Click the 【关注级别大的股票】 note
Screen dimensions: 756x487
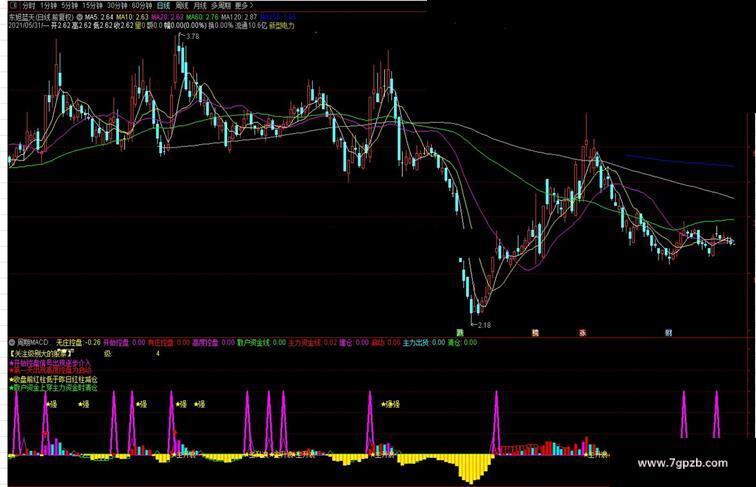(x=42, y=353)
